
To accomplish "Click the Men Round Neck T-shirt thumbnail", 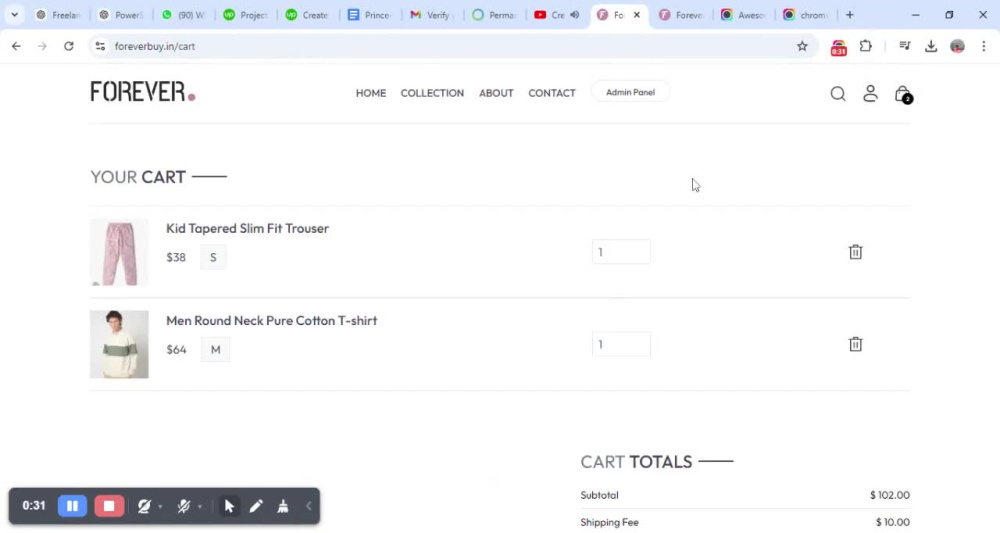I will tap(119, 344).
